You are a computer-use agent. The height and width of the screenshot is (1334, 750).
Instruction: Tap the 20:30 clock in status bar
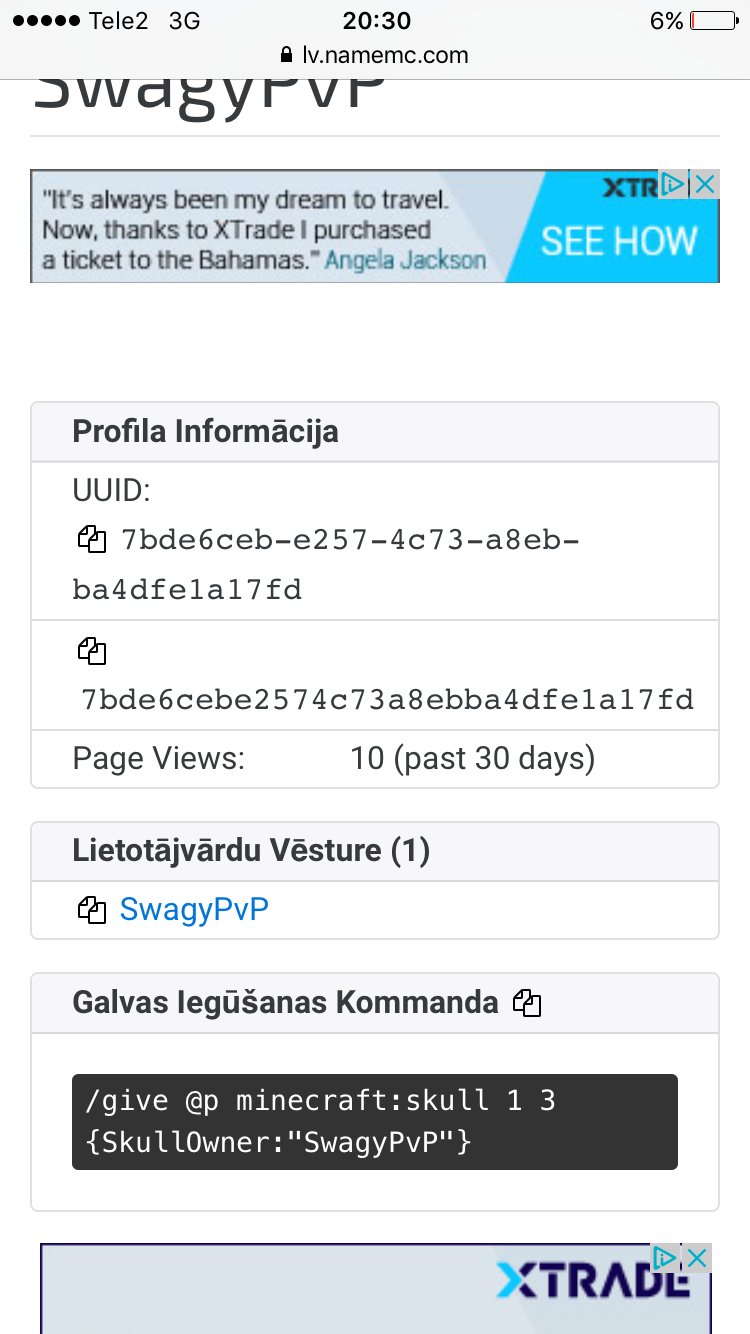pyautogui.click(x=375, y=20)
